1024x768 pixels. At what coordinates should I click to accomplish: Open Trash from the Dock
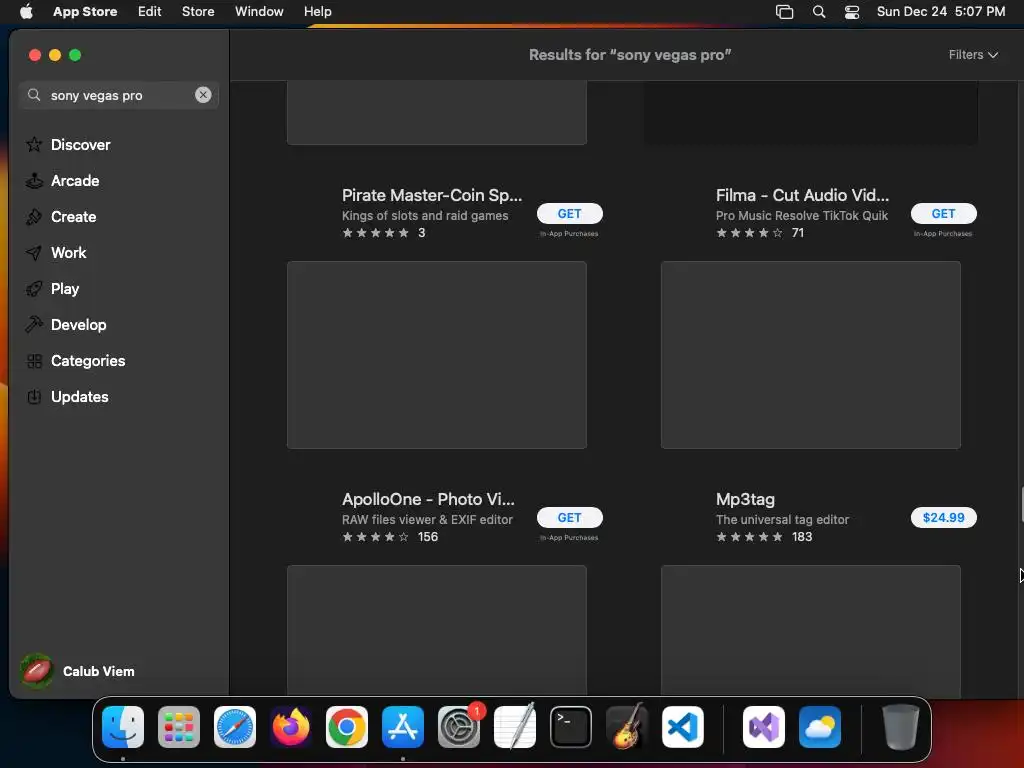(x=901, y=727)
